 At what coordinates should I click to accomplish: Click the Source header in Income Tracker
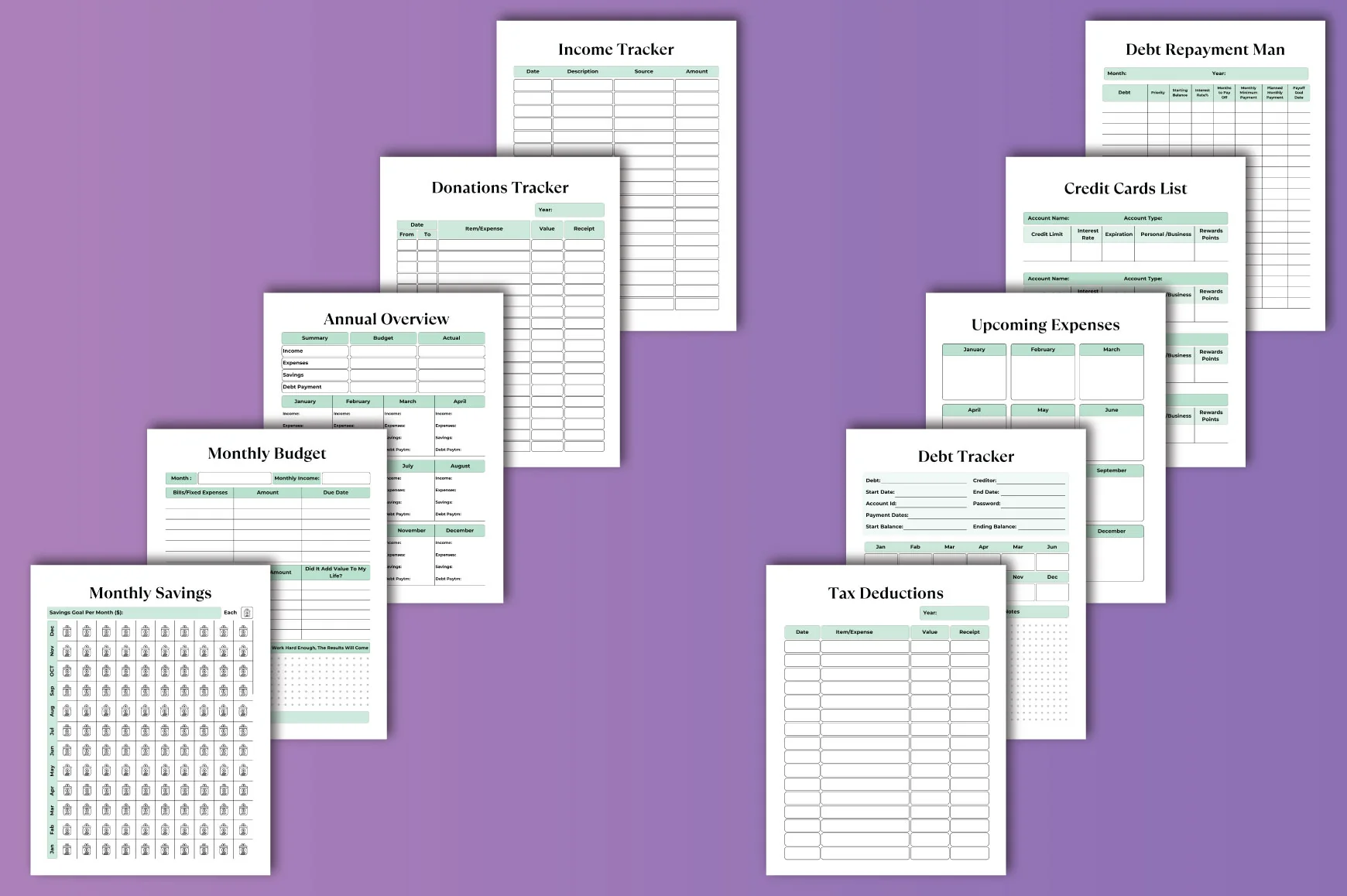click(643, 71)
